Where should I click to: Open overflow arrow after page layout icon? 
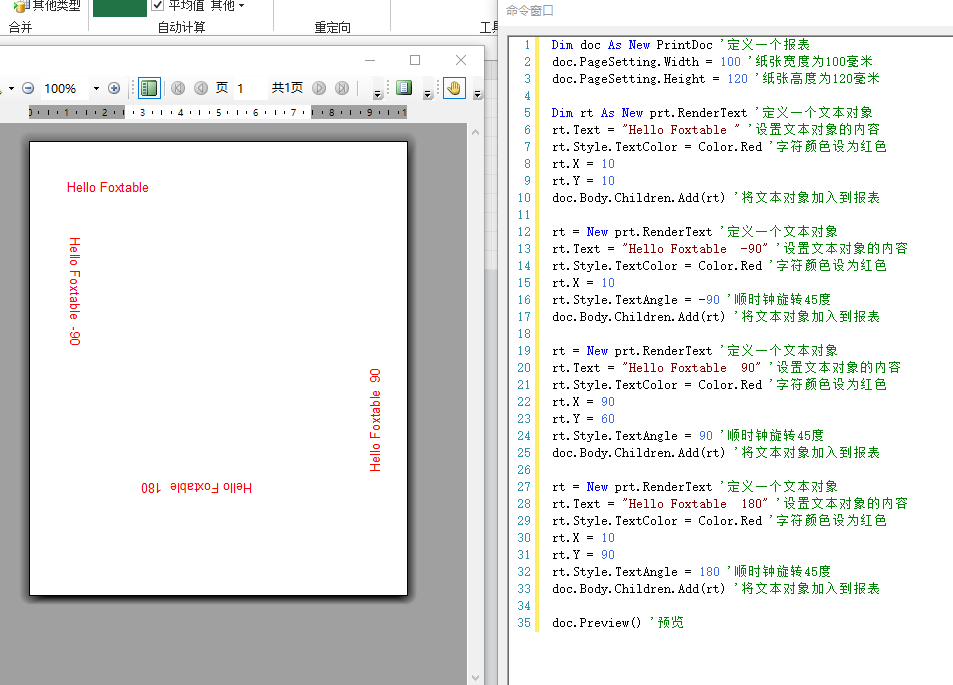point(428,94)
